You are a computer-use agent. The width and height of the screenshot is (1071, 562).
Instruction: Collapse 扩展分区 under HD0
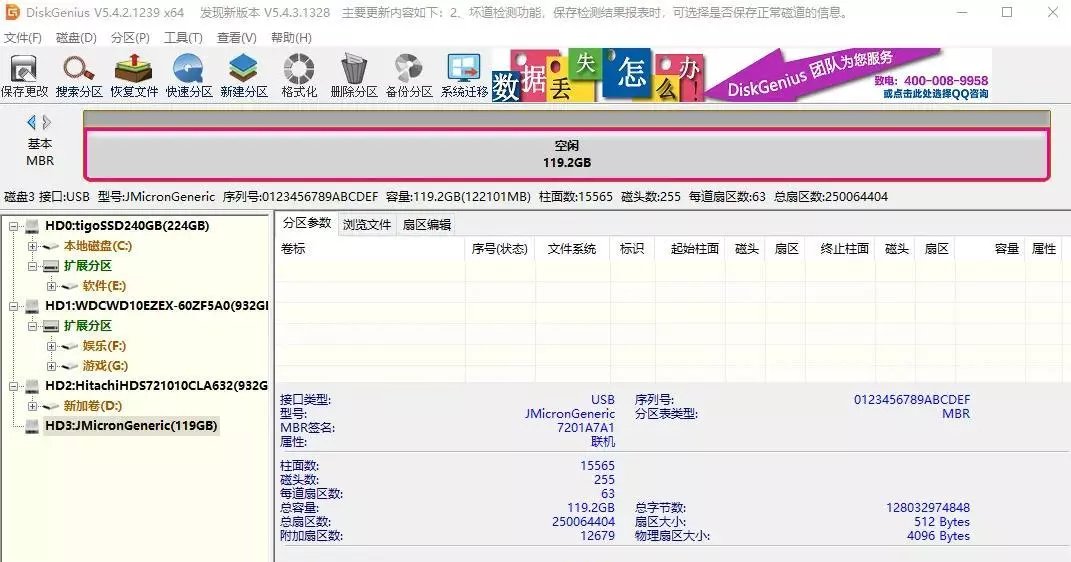(x=32, y=266)
